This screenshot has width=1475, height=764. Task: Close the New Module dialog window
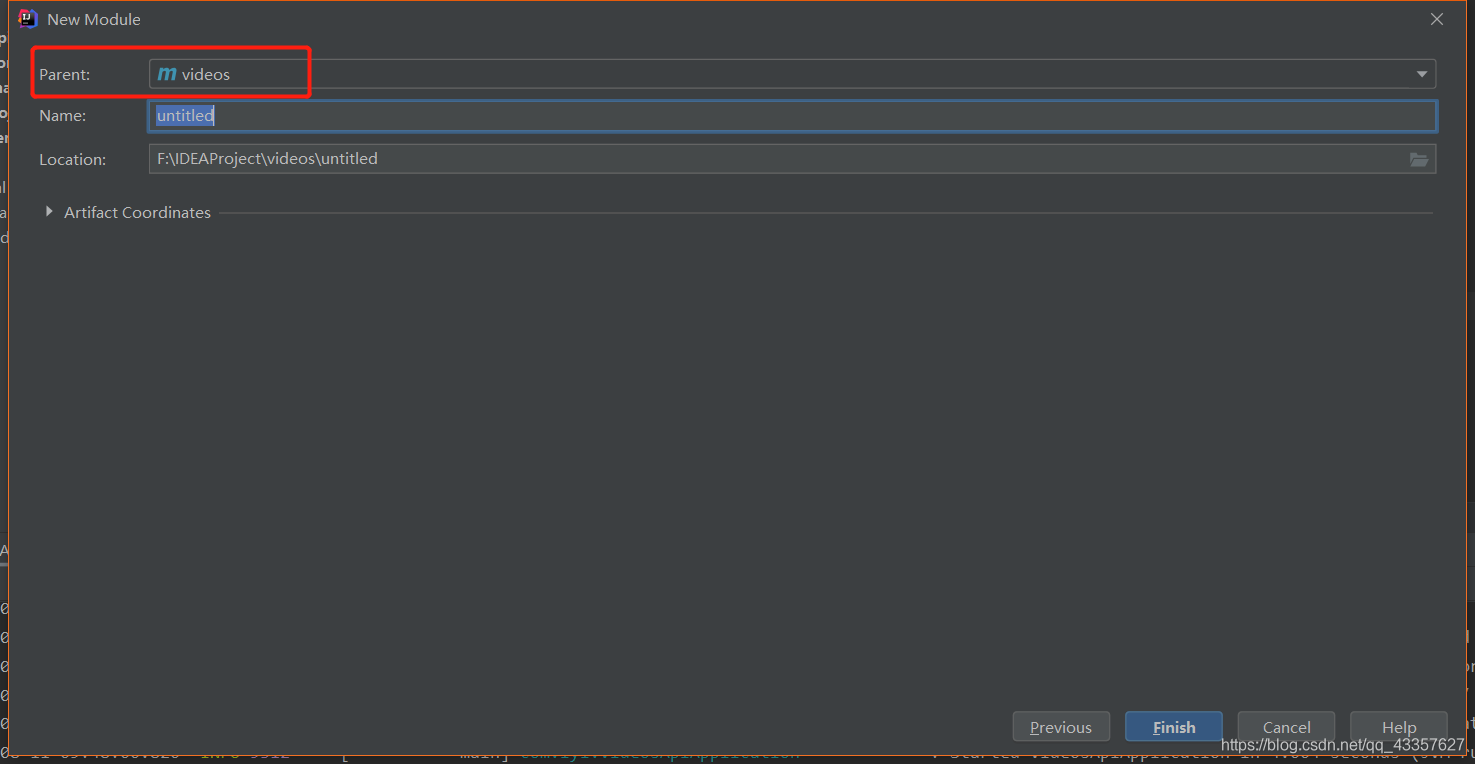point(1437,19)
